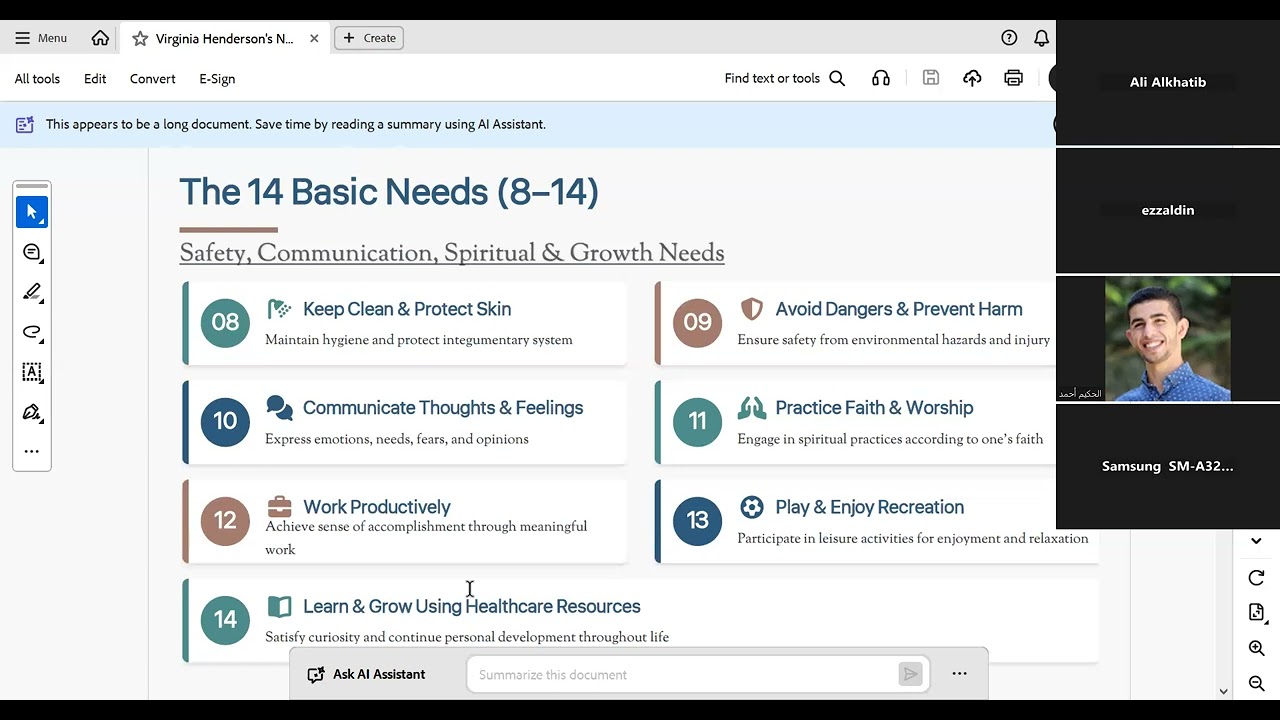Open the Convert menu
This screenshot has width=1280, height=720.
(153, 79)
